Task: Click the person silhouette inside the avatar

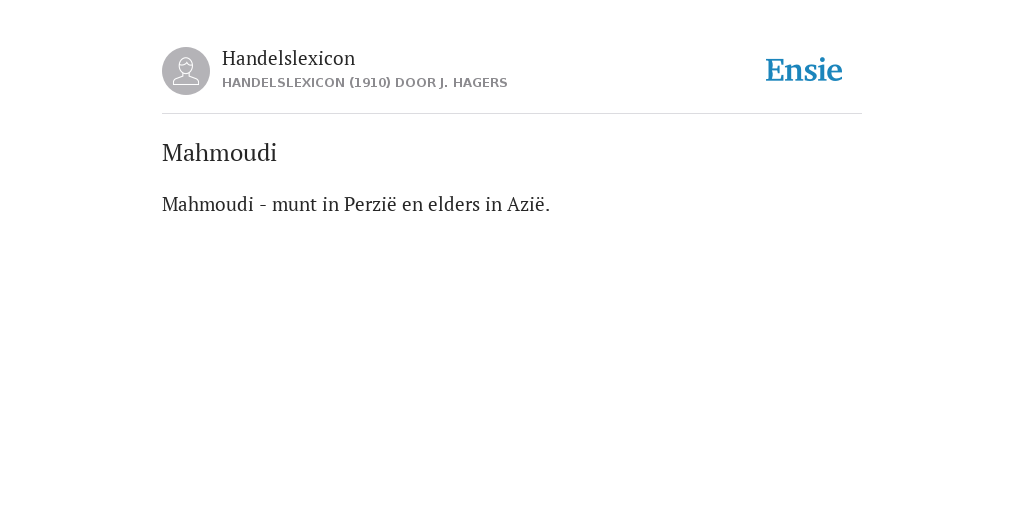Action: (186, 71)
